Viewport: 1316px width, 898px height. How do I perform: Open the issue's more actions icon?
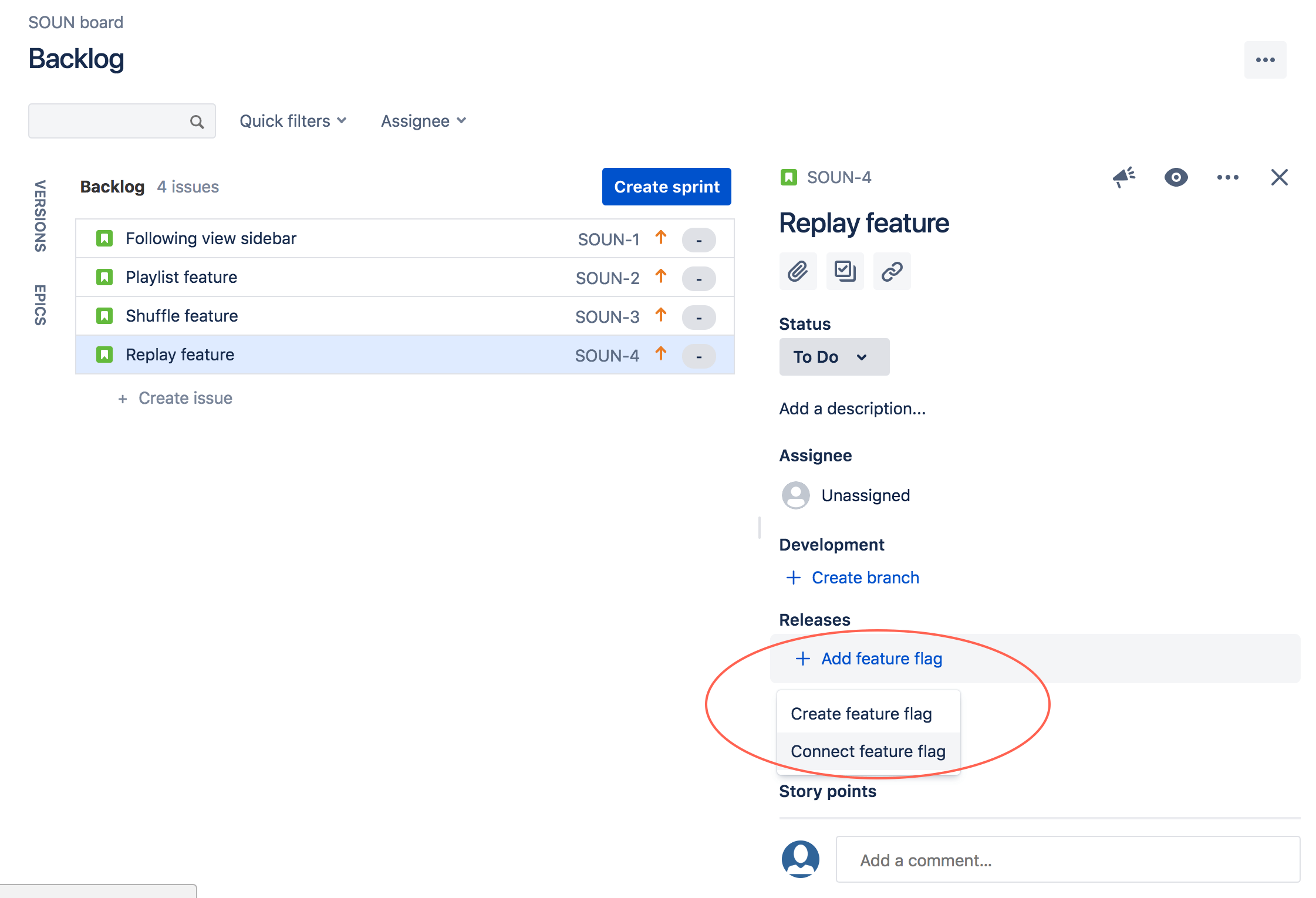(x=1227, y=178)
